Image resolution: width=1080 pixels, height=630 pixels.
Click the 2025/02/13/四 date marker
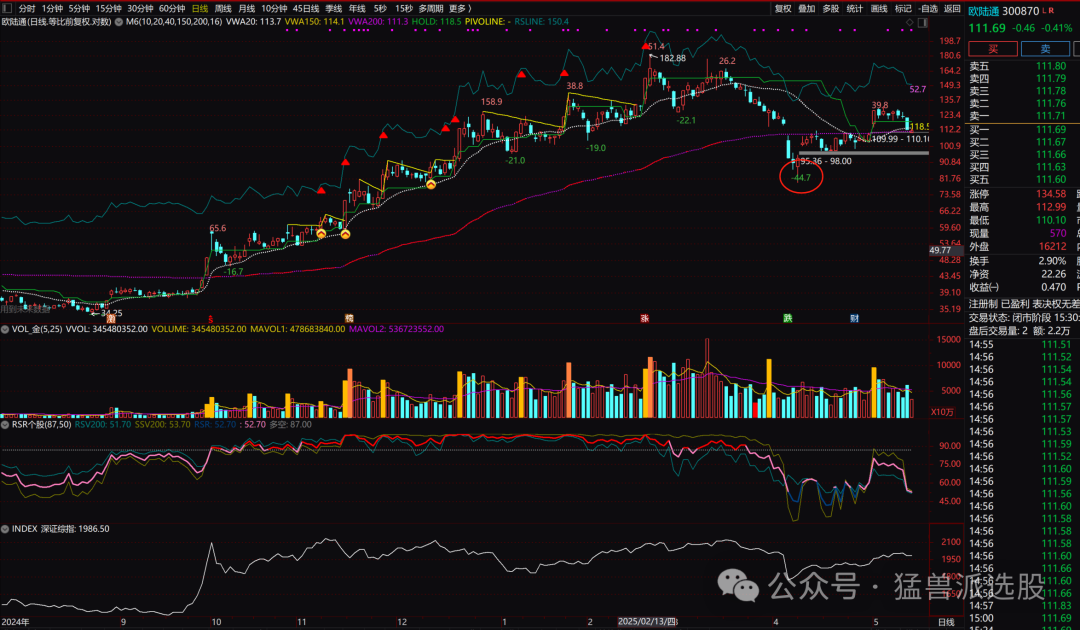[647, 622]
